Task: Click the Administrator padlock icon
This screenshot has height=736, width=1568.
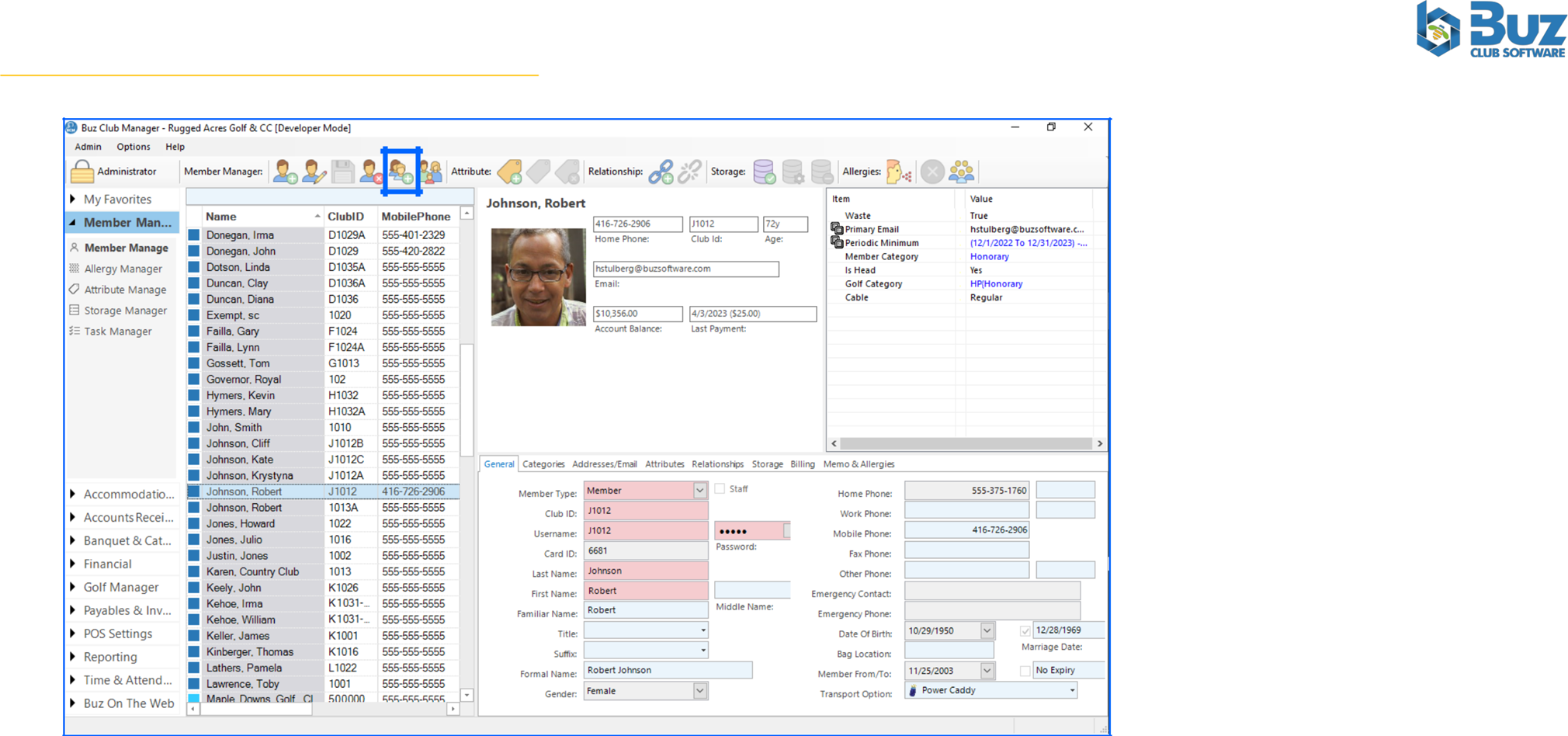Action: click(82, 172)
